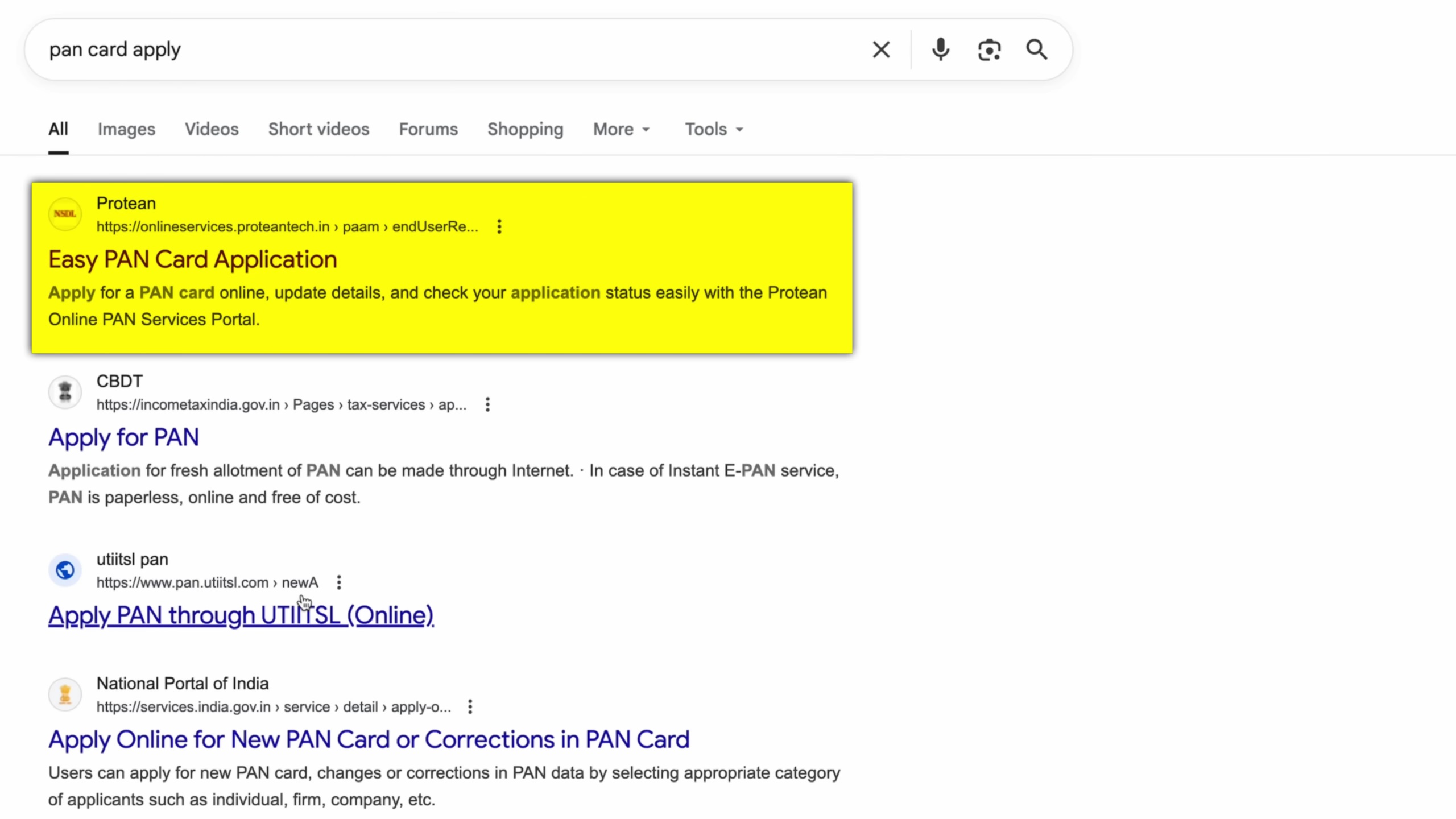Click the Protean NSDL favicon
1456x819 pixels.
[x=65, y=214]
